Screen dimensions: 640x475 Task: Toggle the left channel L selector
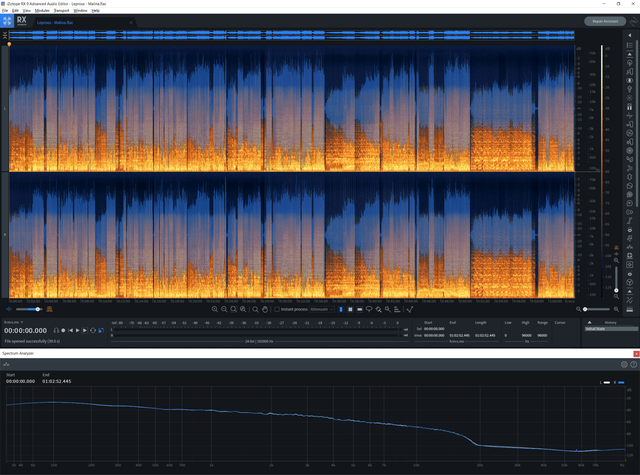click(5, 109)
